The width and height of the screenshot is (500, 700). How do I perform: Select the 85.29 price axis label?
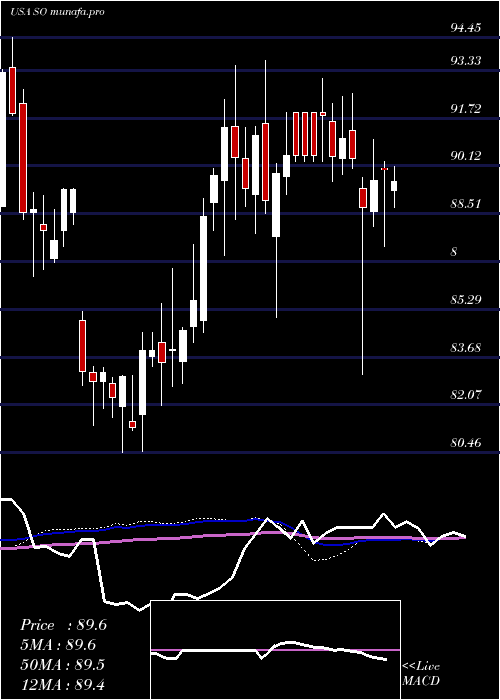pos(466,300)
